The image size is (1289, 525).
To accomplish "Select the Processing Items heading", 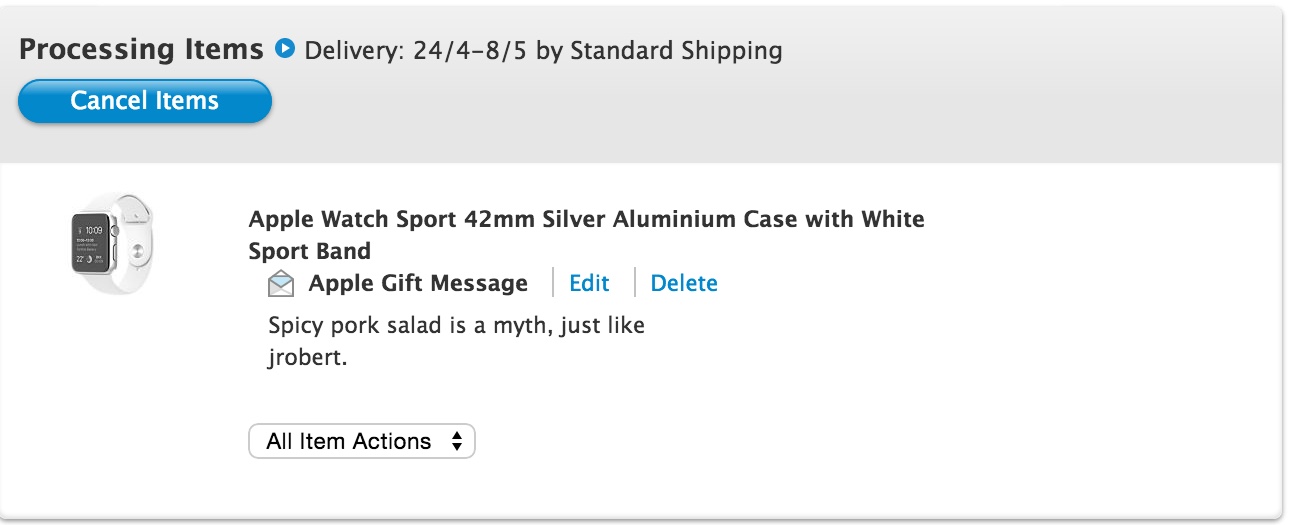I will (x=141, y=49).
